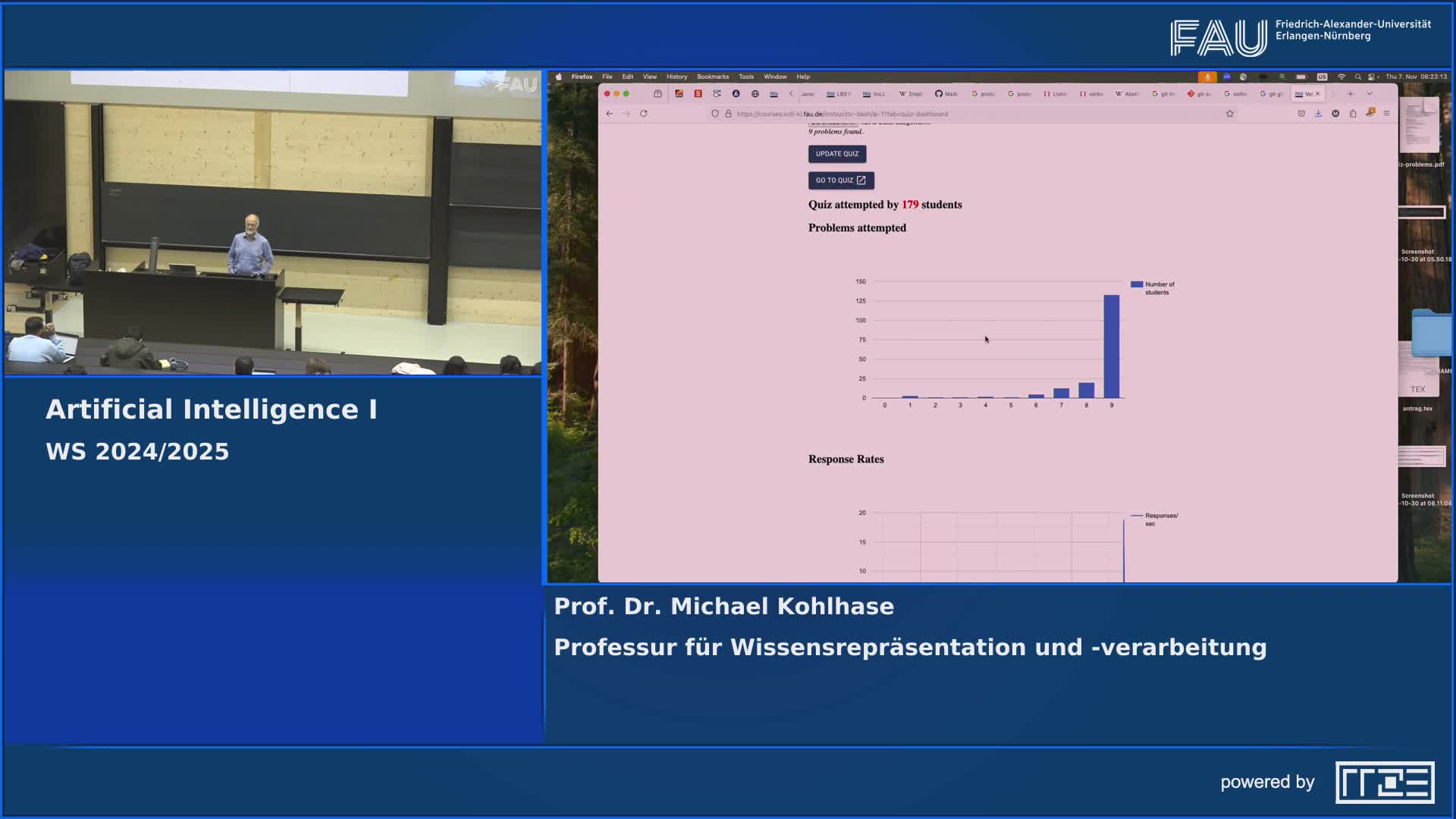Reload the quiz dashboard page
This screenshot has width=1456, height=819.
(643, 114)
